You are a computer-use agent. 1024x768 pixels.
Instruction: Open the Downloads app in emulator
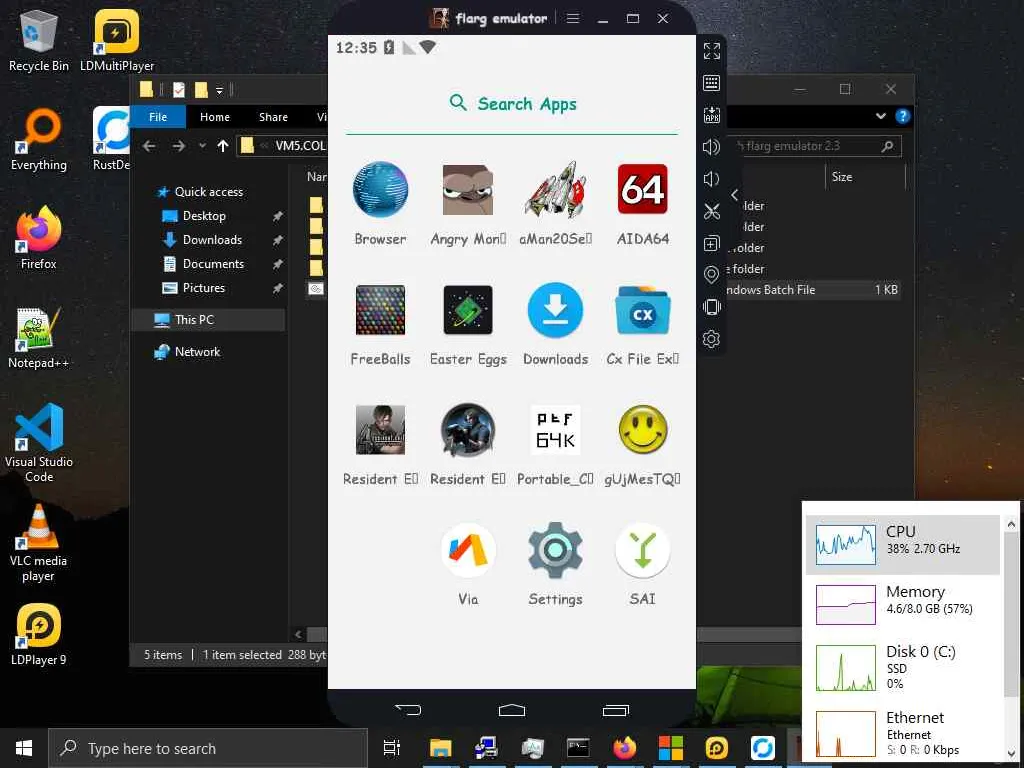(x=555, y=310)
